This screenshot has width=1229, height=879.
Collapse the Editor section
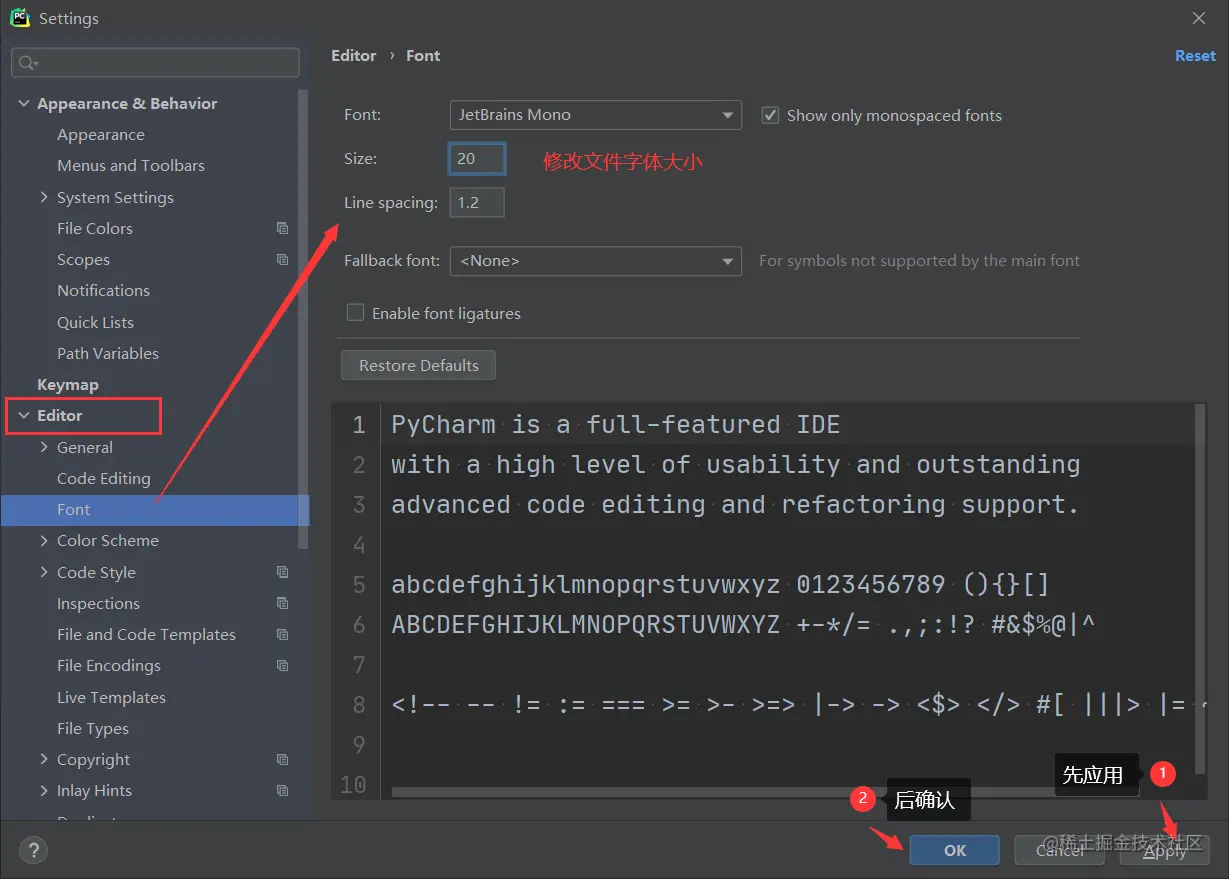[23, 415]
